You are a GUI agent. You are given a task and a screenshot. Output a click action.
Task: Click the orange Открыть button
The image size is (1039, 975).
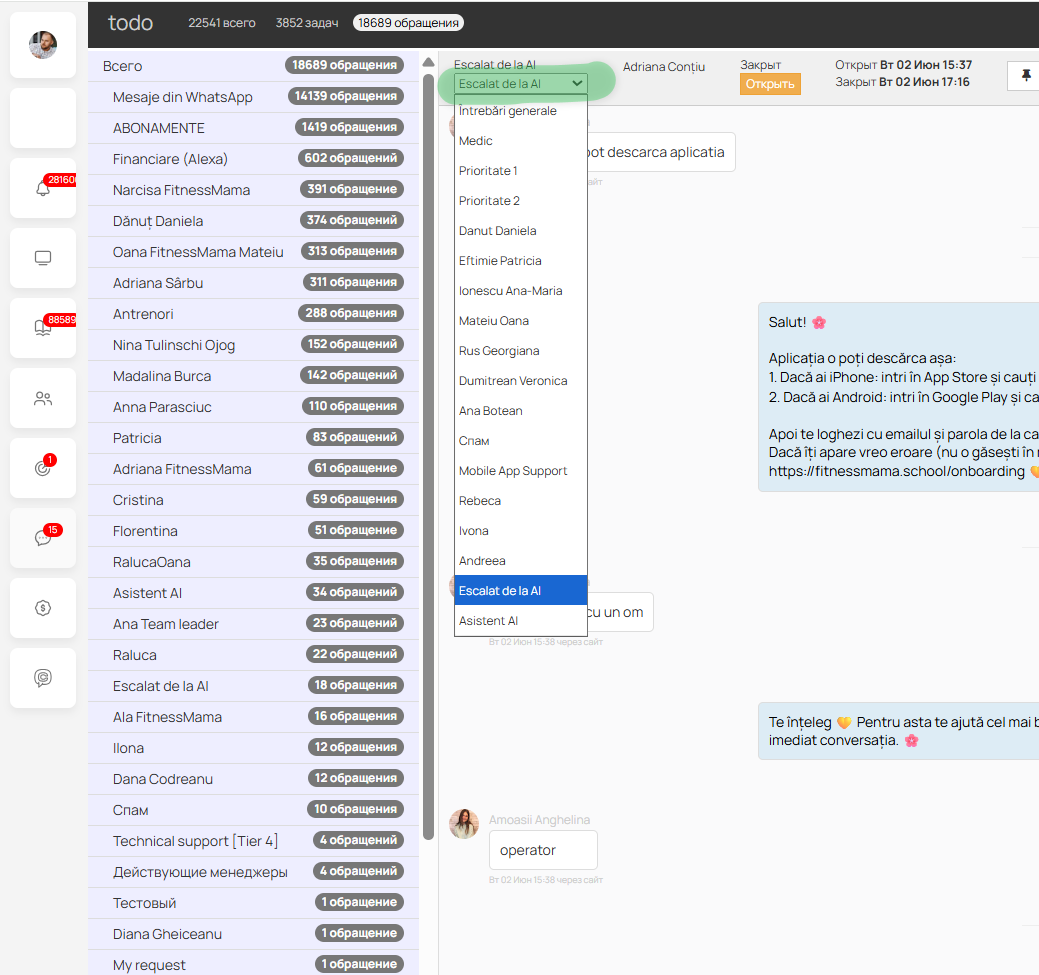(770, 84)
